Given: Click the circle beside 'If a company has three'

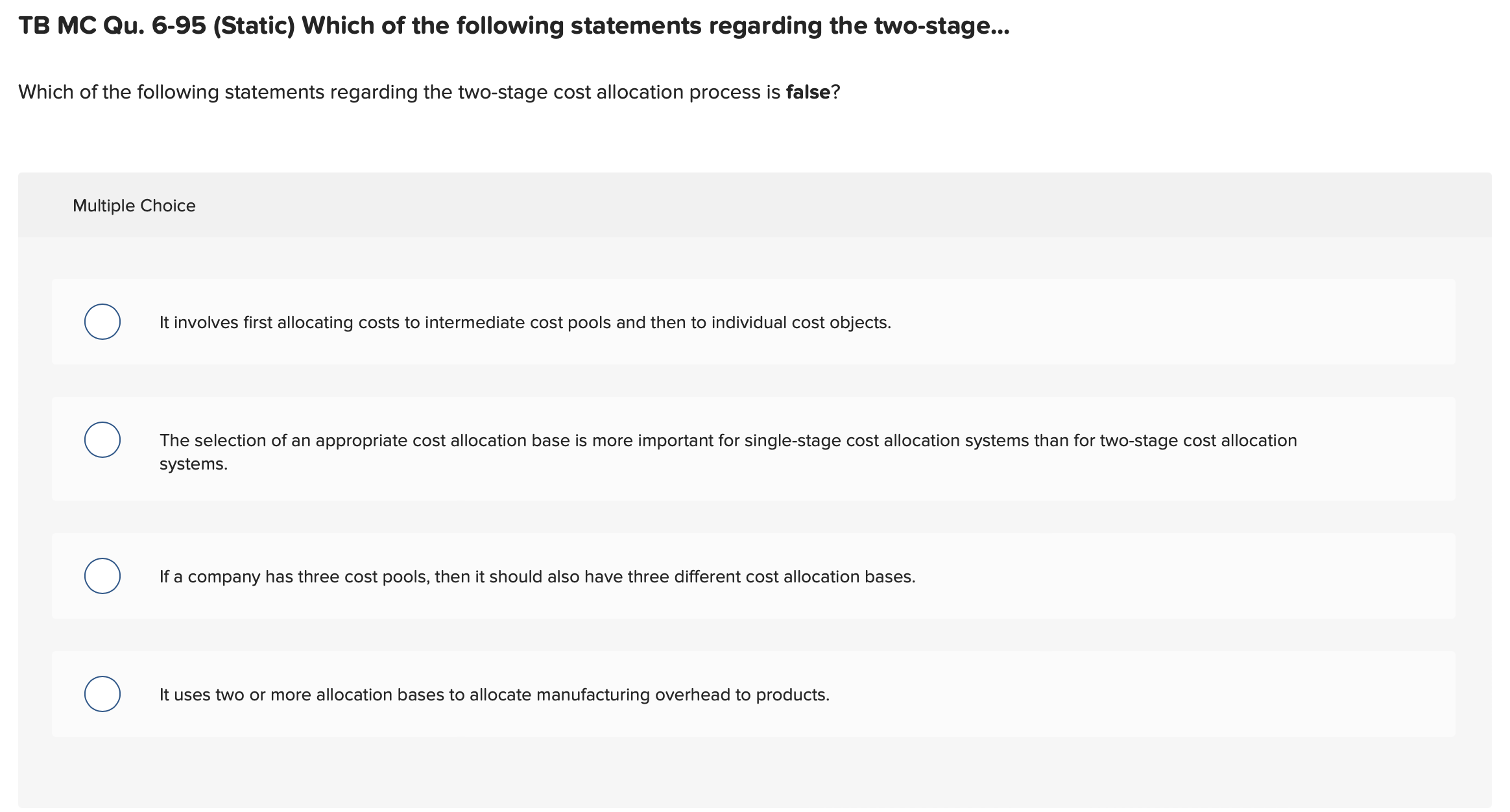Looking at the screenshot, I should click(x=102, y=575).
